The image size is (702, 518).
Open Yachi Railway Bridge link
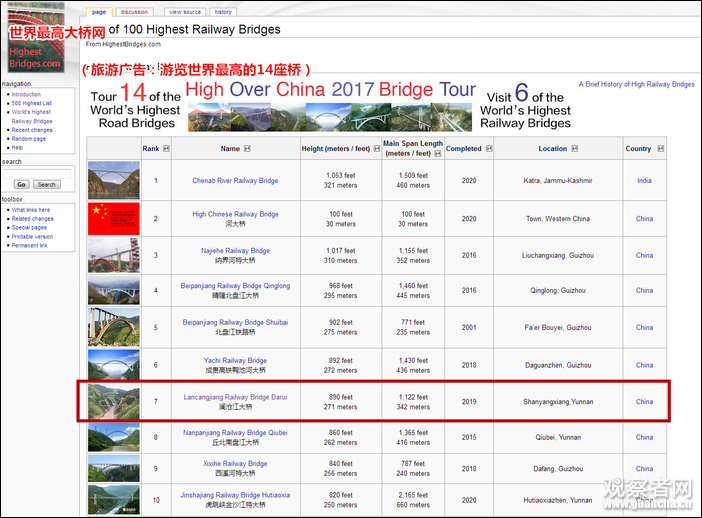(x=235, y=360)
